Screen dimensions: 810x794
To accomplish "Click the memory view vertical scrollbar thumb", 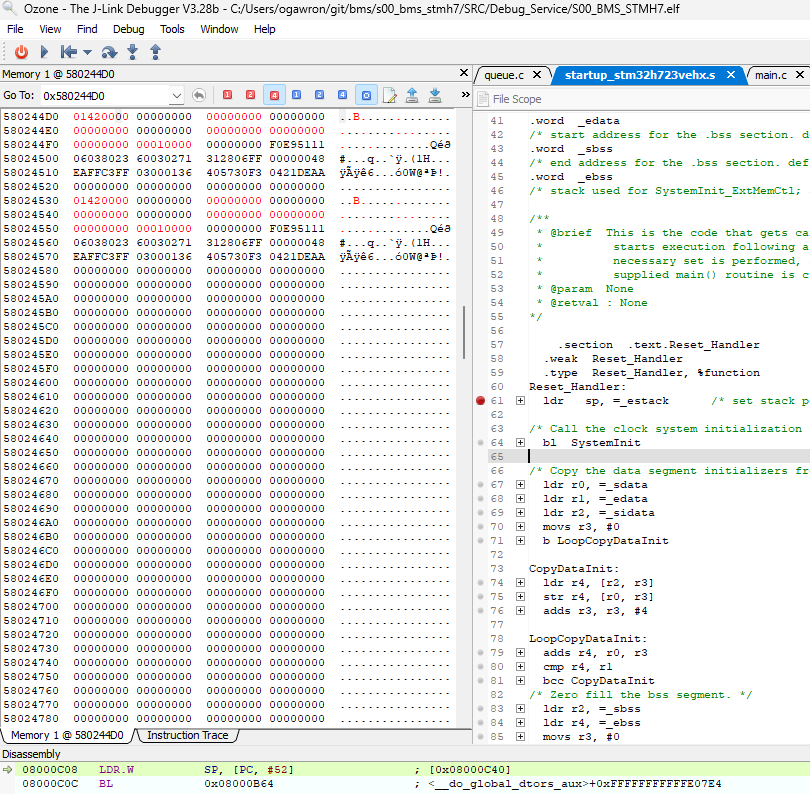I will (464, 332).
